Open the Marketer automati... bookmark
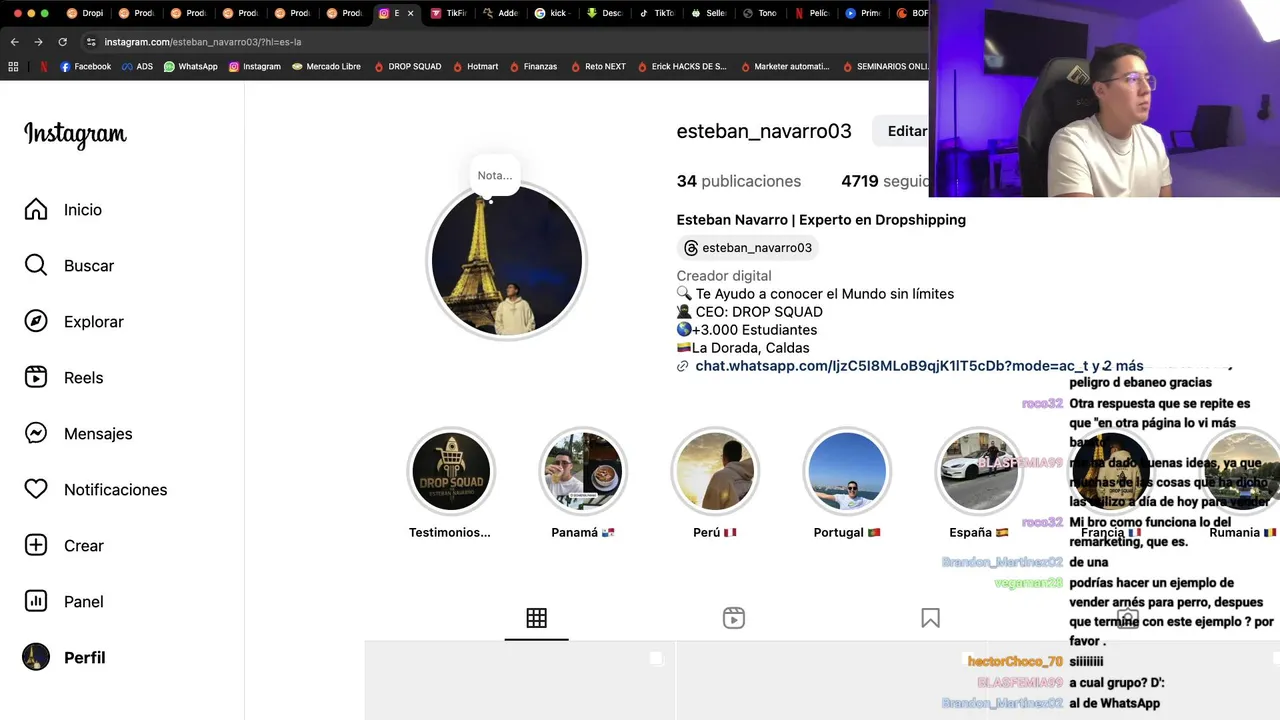The width and height of the screenshot is (1280, 720). click(x=784, y=67)
